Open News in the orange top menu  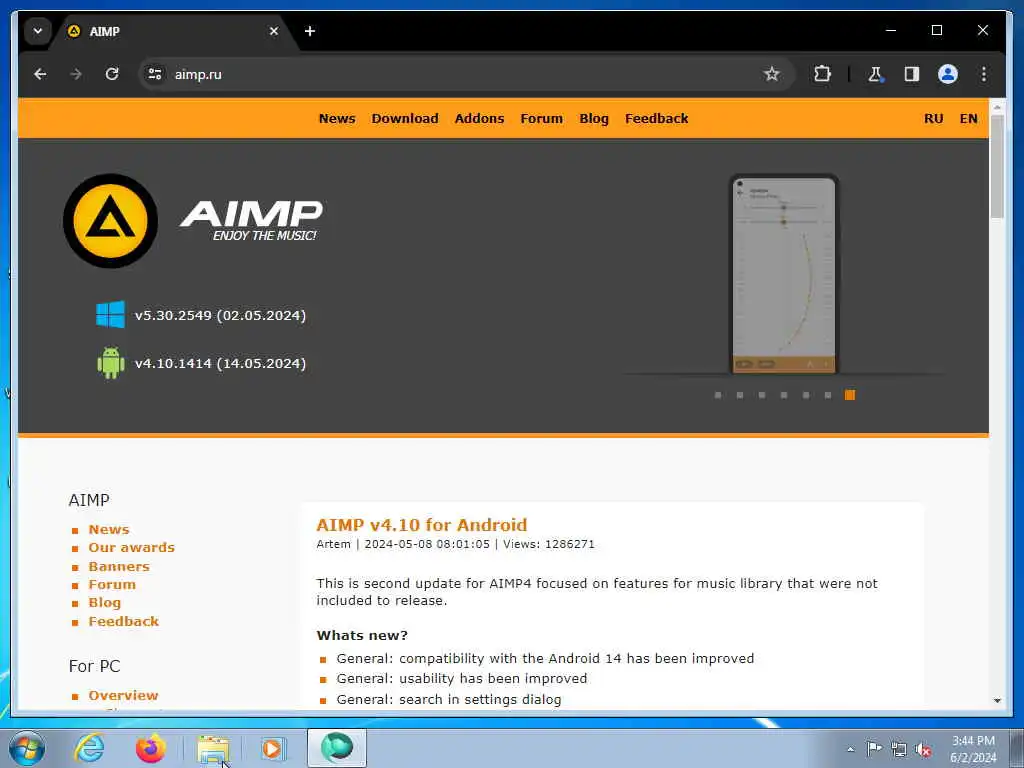click(x=337, y=119)
